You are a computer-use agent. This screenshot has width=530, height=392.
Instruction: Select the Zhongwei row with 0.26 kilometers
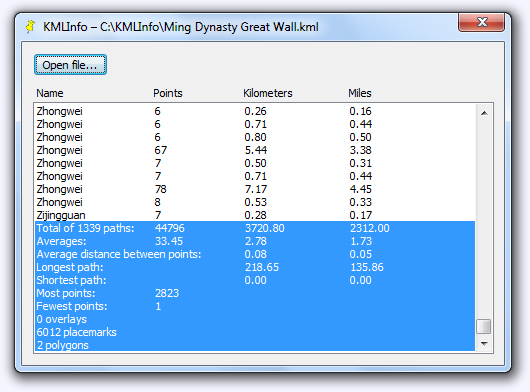coord(255,111)
